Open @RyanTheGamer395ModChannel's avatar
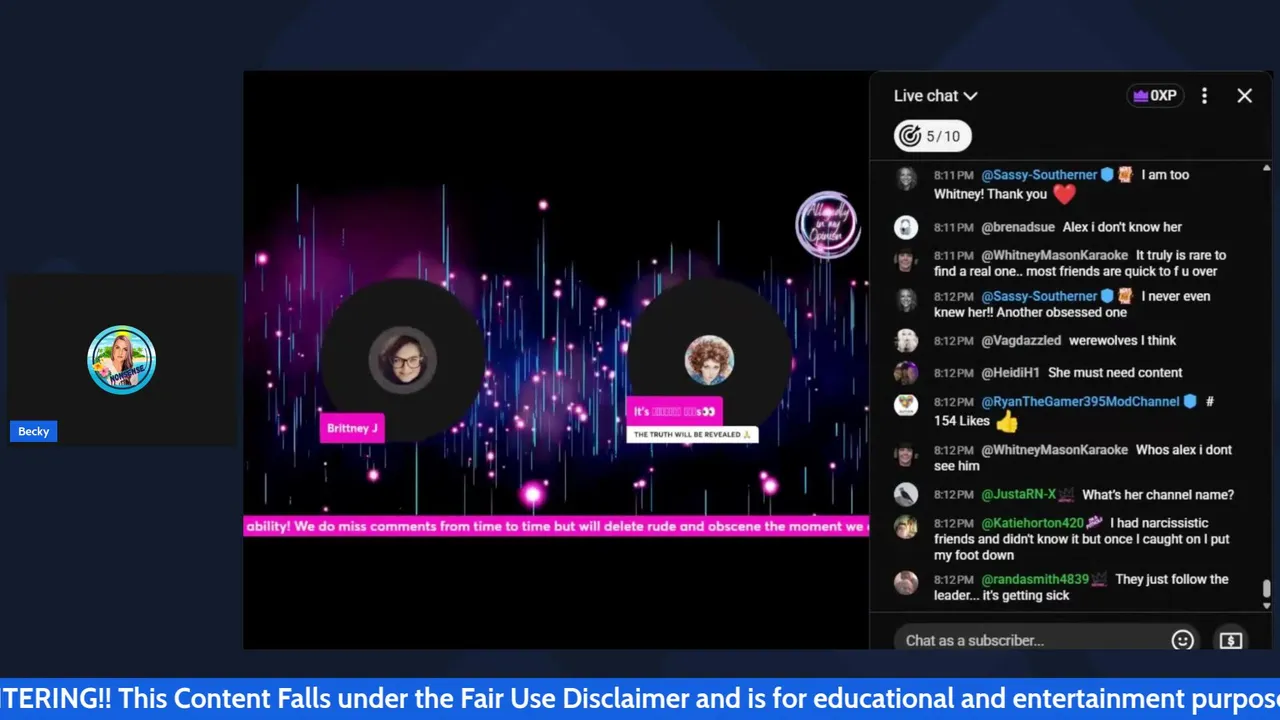 906,405
